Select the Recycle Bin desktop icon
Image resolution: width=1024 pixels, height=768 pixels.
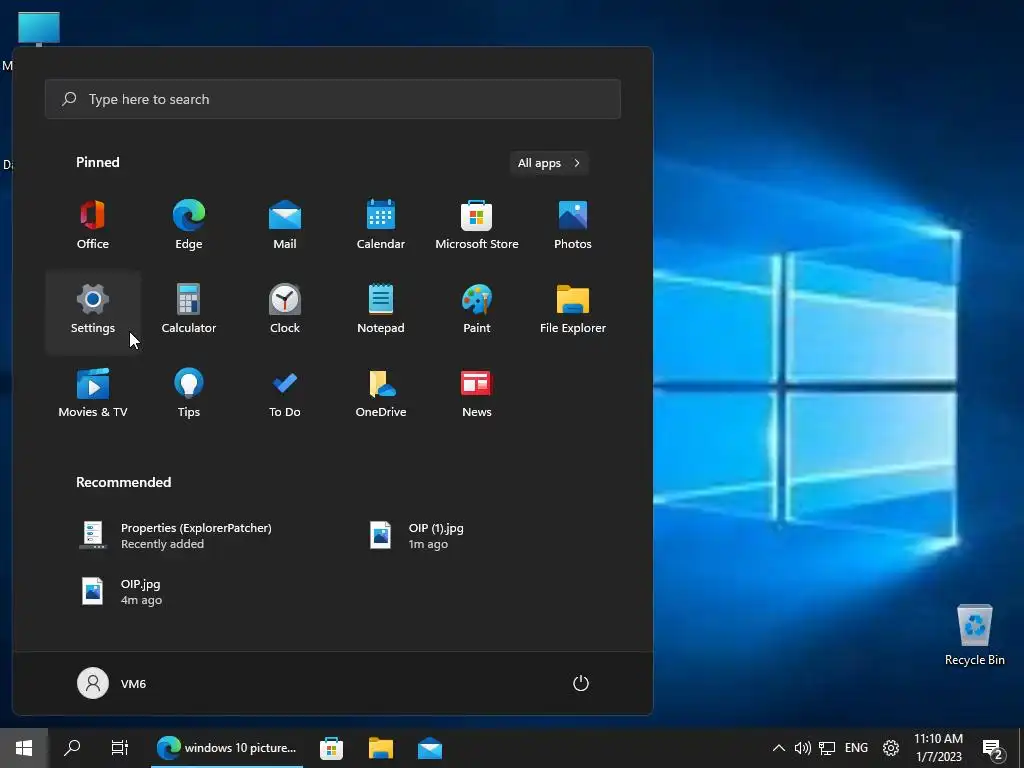[x=974, y=635]
